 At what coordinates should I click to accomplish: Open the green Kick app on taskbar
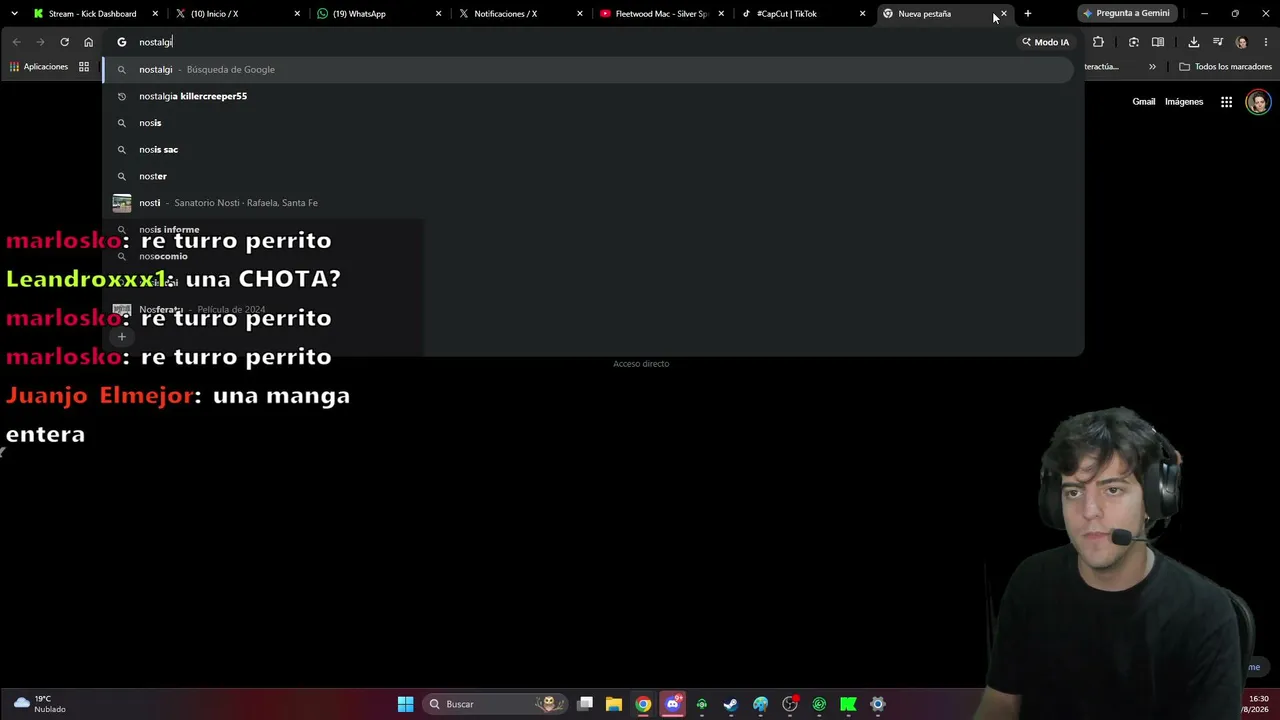coord(848,704)
